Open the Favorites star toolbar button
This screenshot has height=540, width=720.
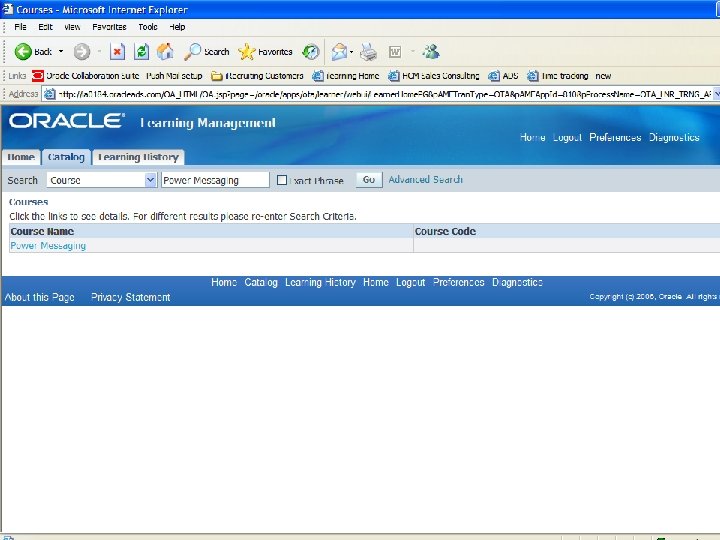pos(265,52)
